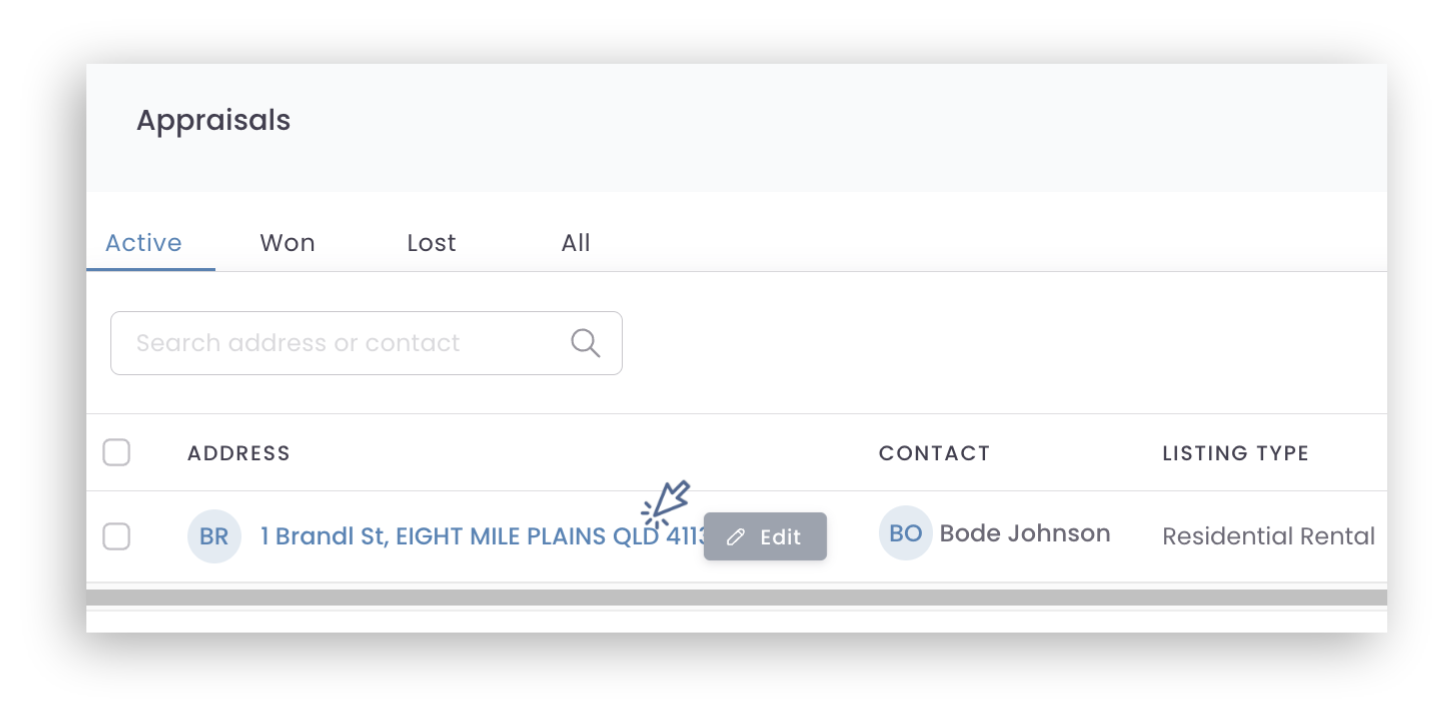
Task: Click the Appraisals page heading
Action: pos(213,121)
